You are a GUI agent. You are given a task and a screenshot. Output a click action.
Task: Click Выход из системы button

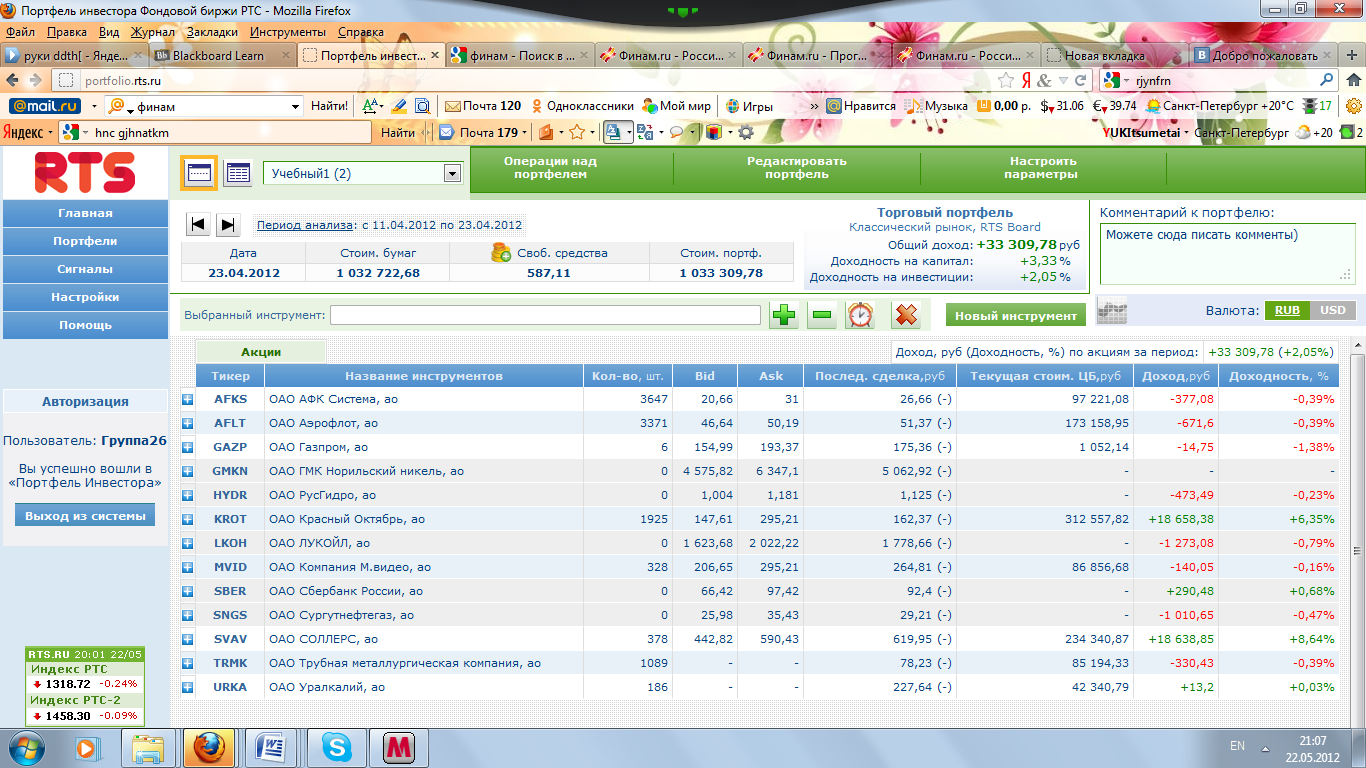click(85, 515)
